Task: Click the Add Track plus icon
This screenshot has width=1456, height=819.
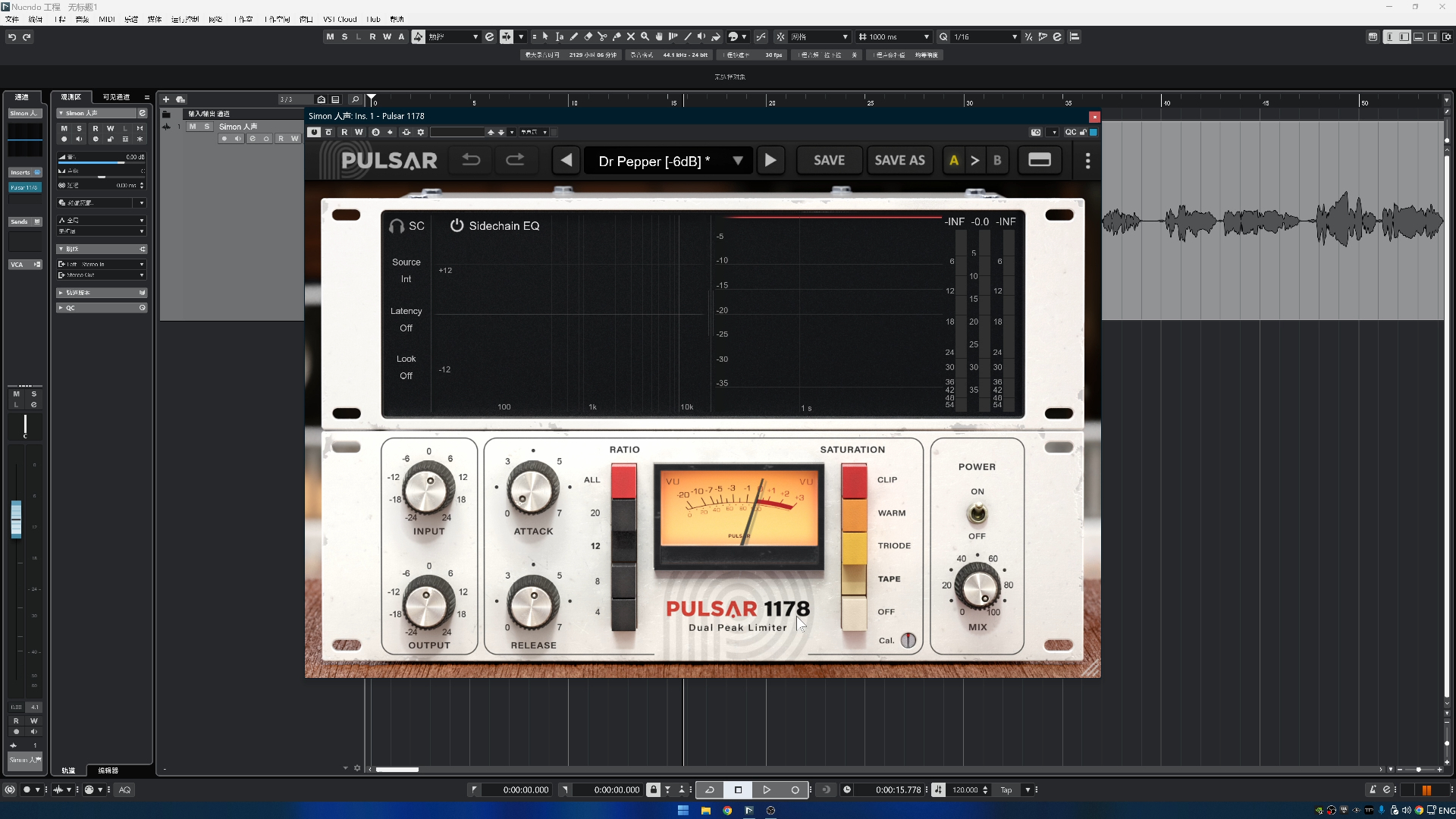Action: [166, 99]
